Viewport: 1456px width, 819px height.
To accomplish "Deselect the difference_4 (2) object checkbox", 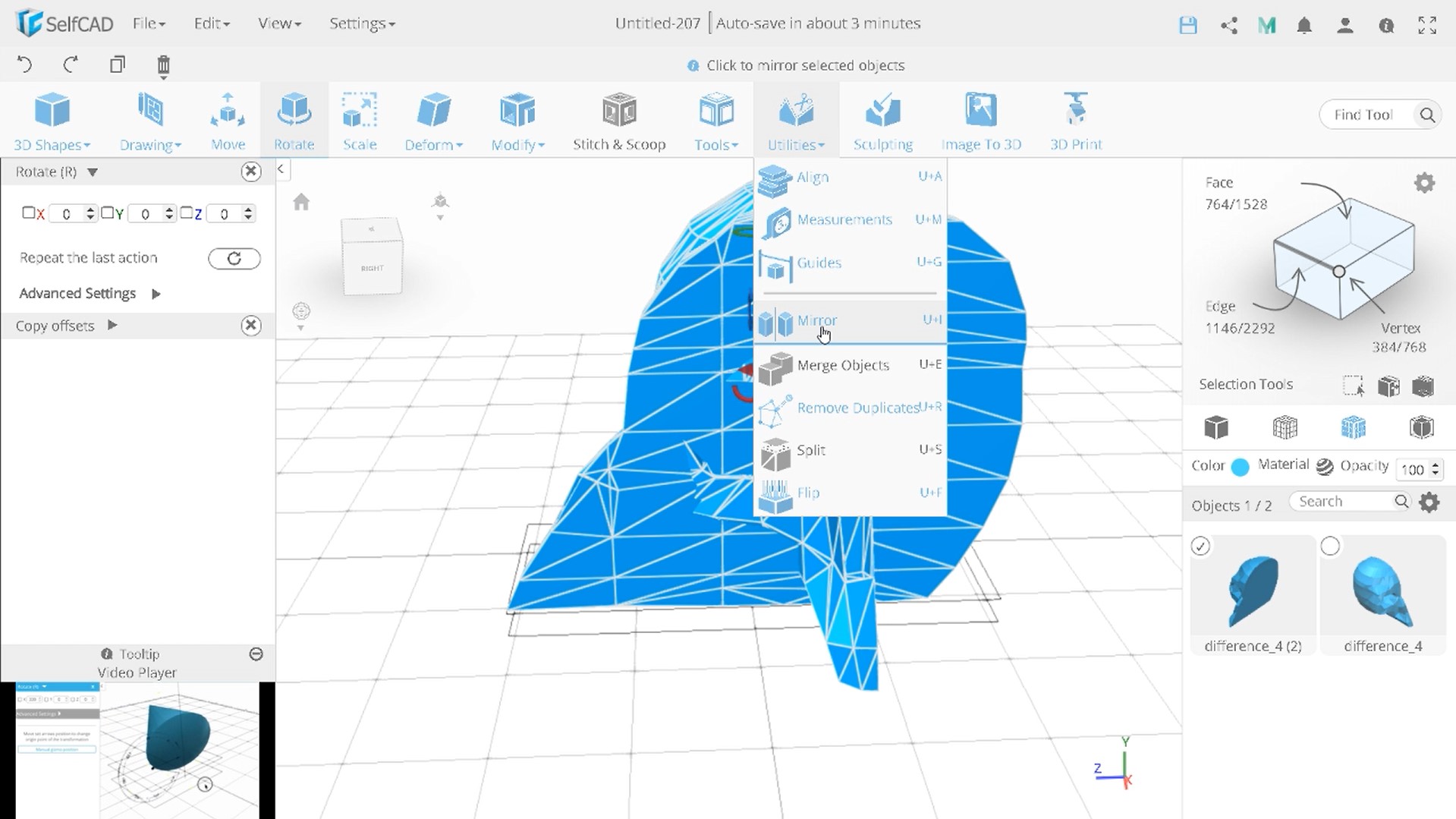I will [1200, 546].
